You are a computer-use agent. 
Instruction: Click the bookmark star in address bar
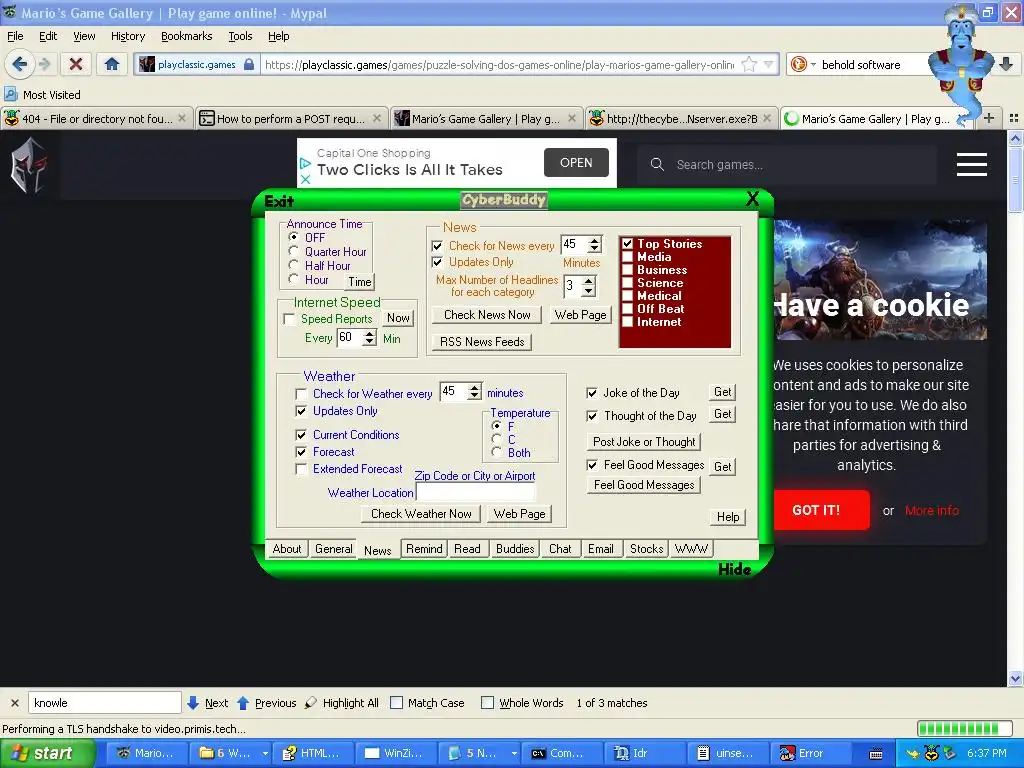pyautogui.click(x=749, y=64)
